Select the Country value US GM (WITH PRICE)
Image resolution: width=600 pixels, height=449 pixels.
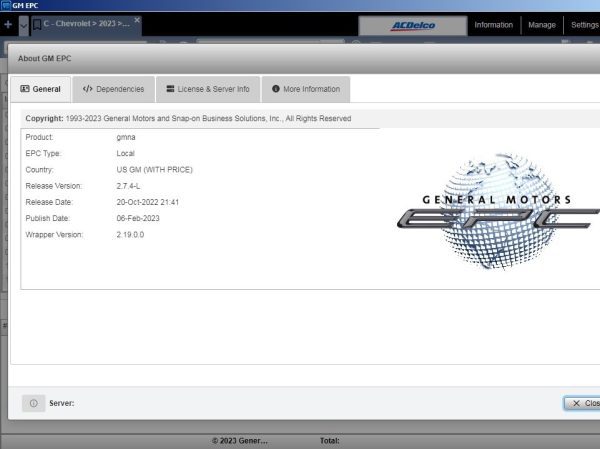[x=155, y=170]
